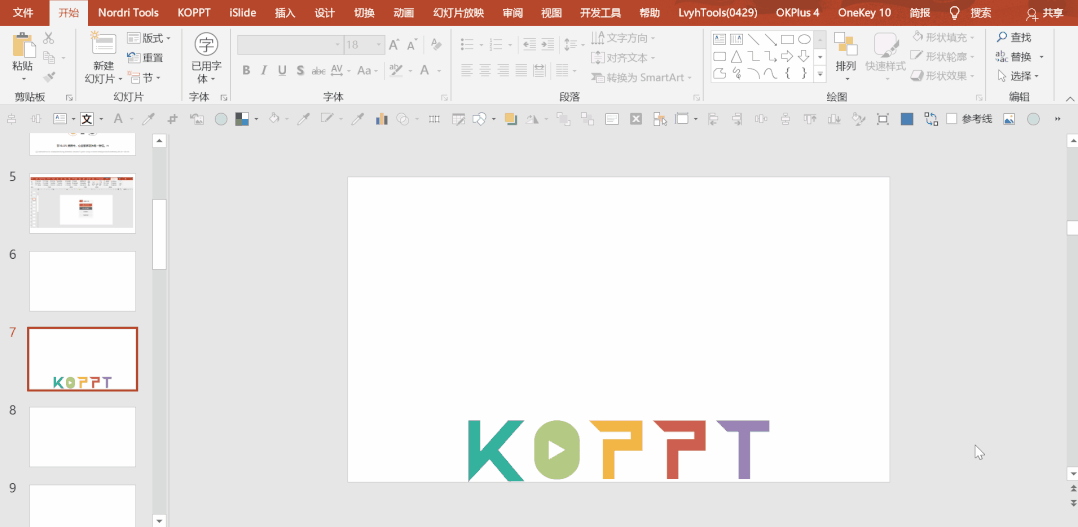This screenshot has height=527, width=1078.
Task: Toggle Underline formatting
Action: click(282, 70)
